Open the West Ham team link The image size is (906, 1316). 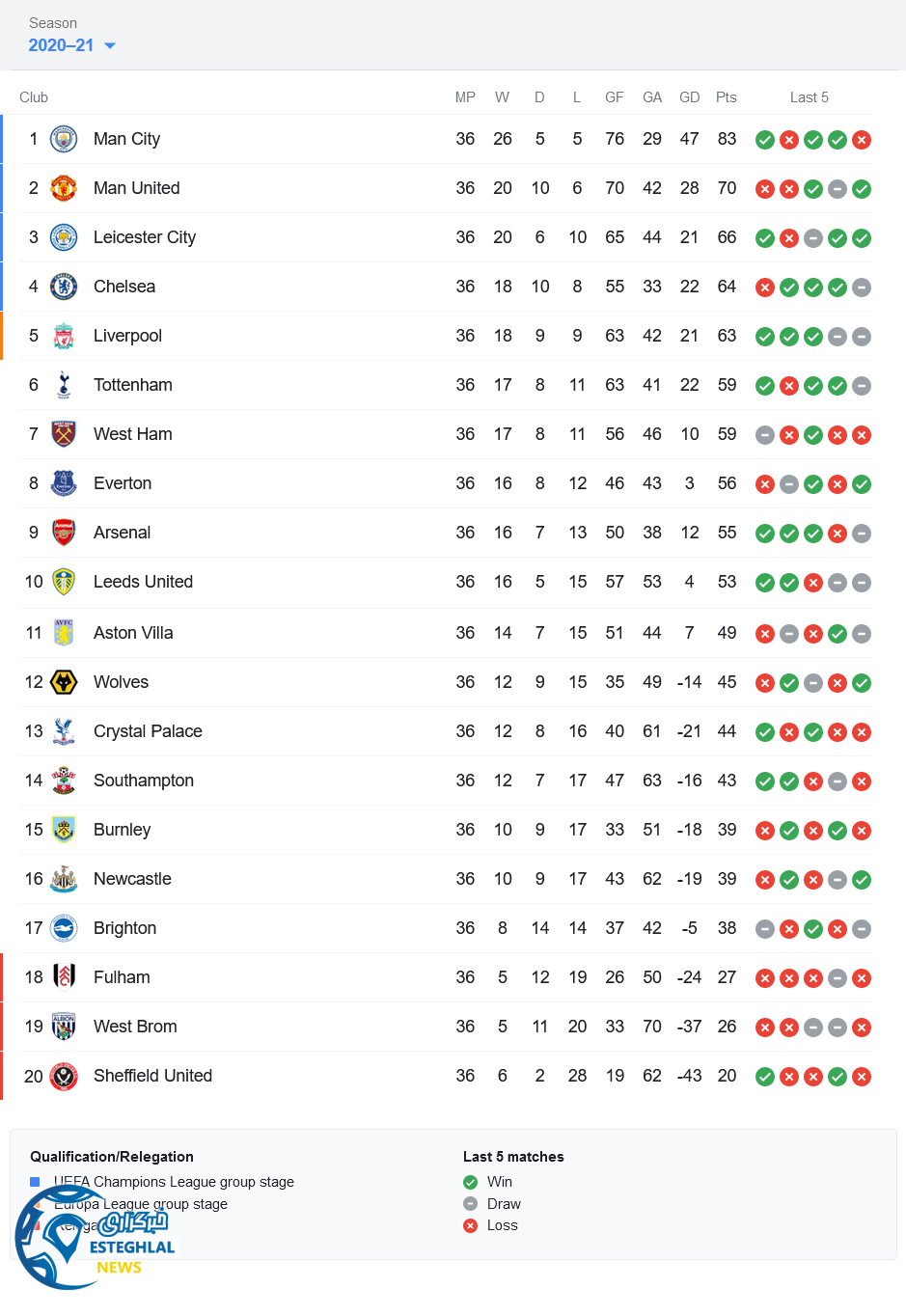[132, 434]
